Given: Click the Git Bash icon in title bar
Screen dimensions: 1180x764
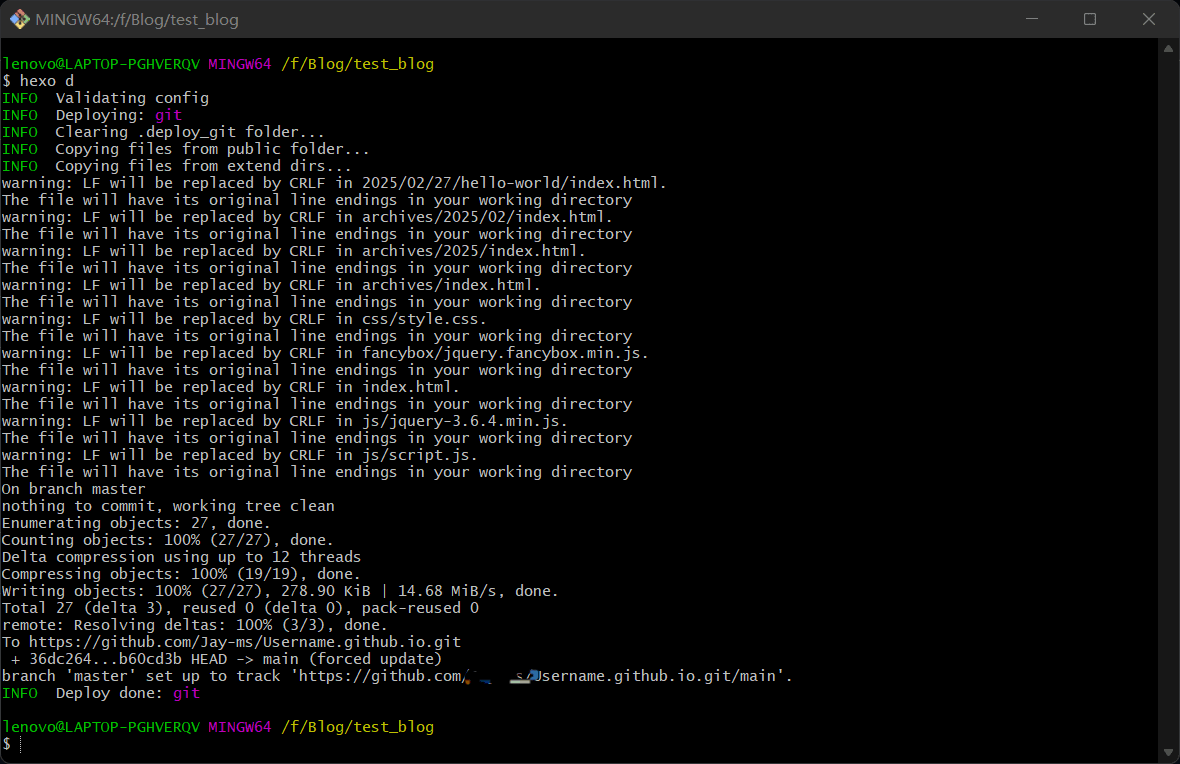Looking at the screenshot, I should click(x=19, y=19).
